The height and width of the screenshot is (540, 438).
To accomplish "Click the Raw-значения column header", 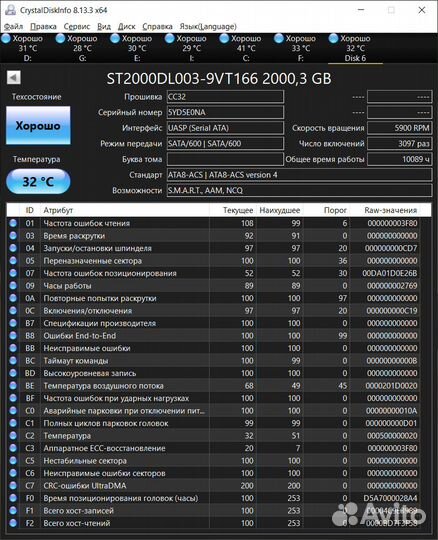I will [x=390, y=210].
